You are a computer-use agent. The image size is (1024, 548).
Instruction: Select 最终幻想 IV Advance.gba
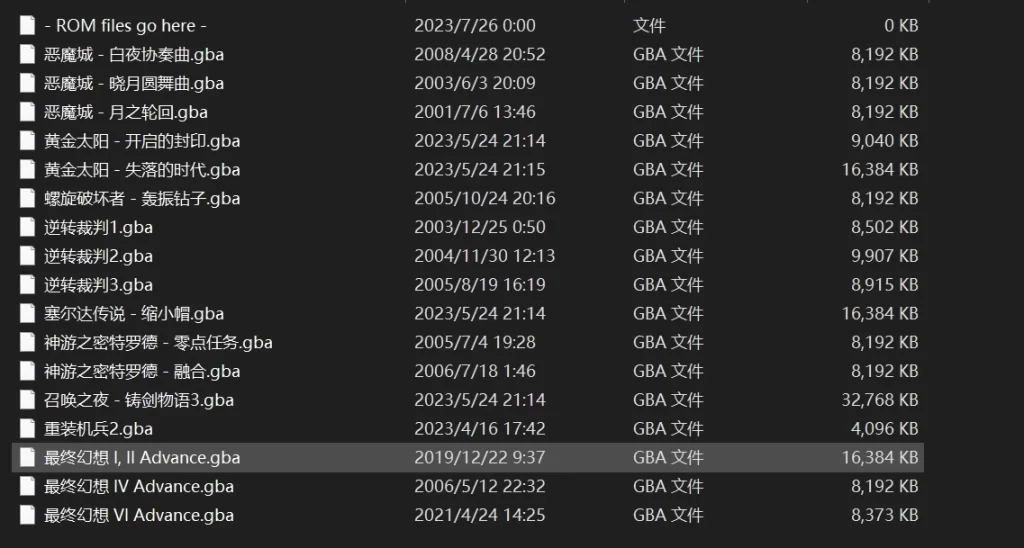(138, 486)
